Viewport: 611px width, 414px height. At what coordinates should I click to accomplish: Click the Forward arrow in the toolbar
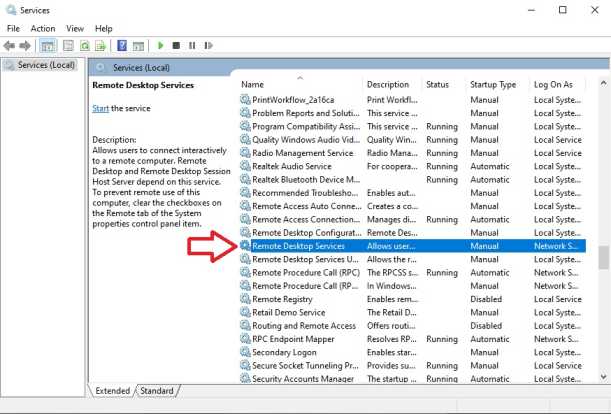pos(25,46)
